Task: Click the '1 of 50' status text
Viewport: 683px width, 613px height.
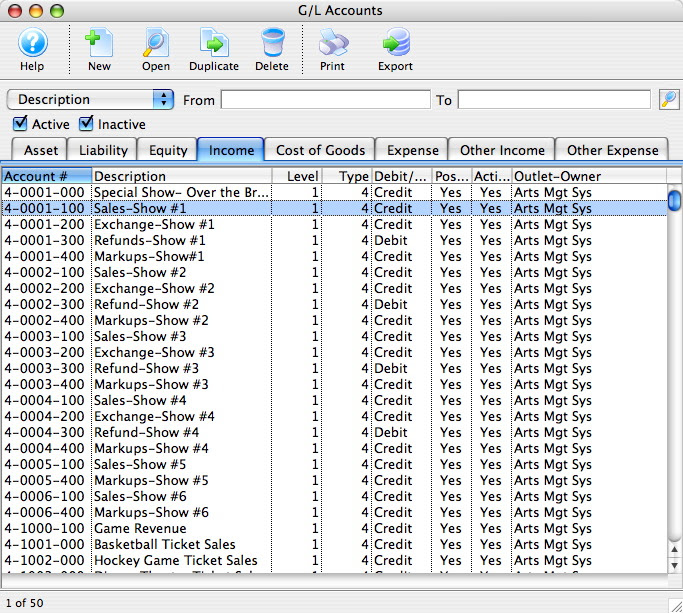Action: pyautogui.click(x=24, y=603)
